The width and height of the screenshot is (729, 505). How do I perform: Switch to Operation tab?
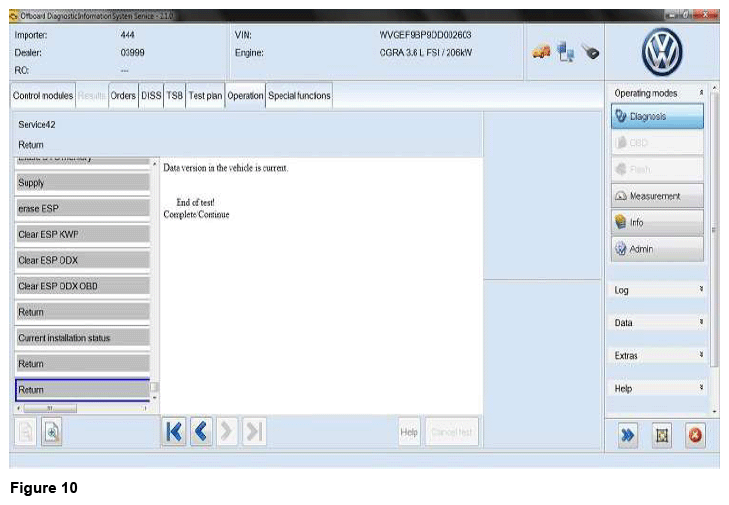[x=245, y=96]
